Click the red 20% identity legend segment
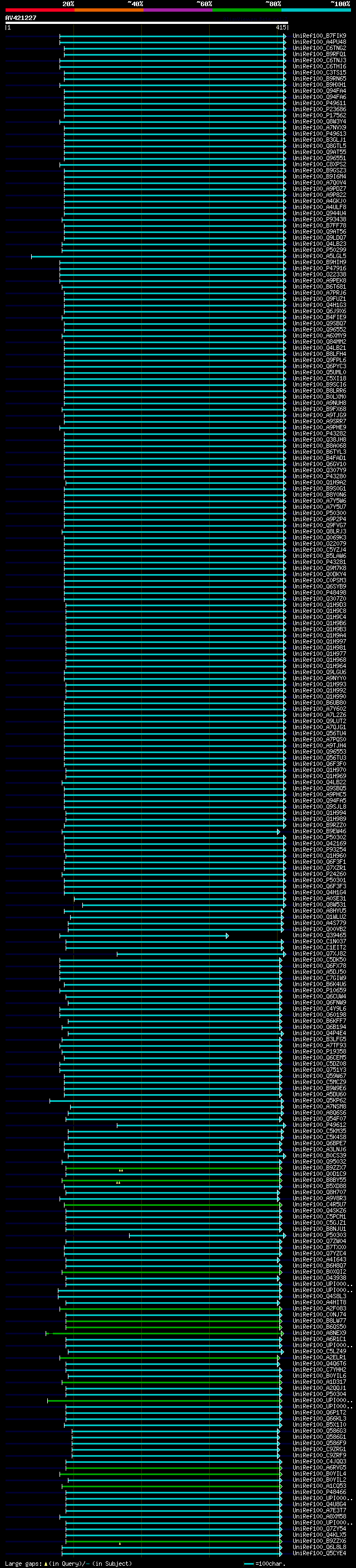This screenshot has height=1568, width=356. 39,10
